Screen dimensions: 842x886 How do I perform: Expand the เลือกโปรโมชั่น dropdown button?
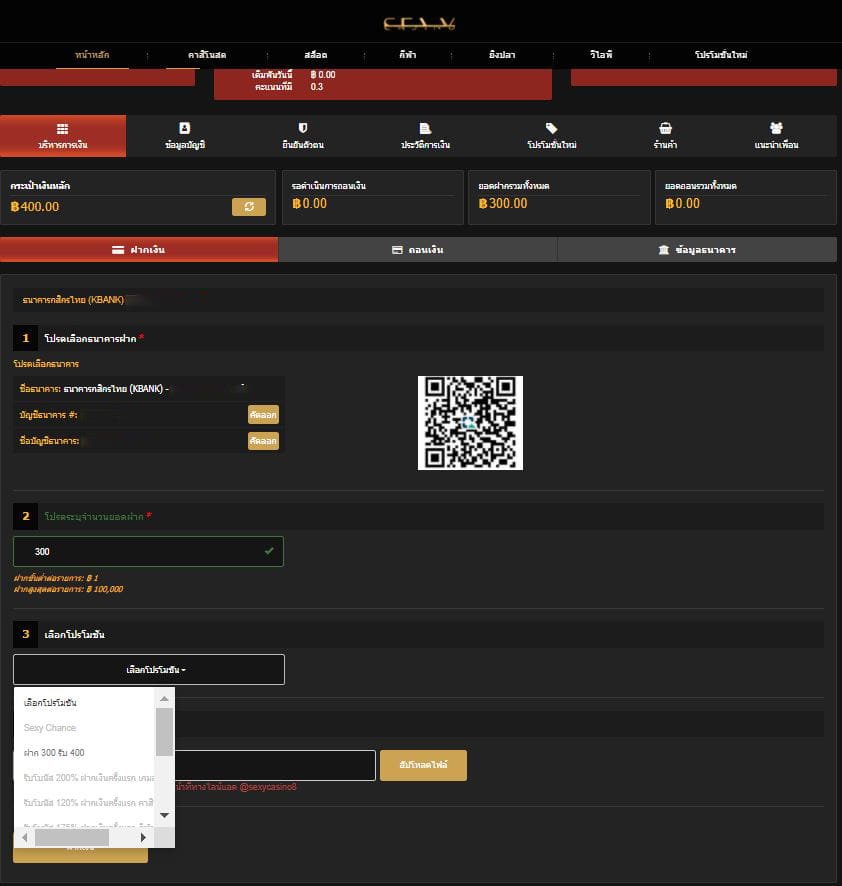pos(149,669)
